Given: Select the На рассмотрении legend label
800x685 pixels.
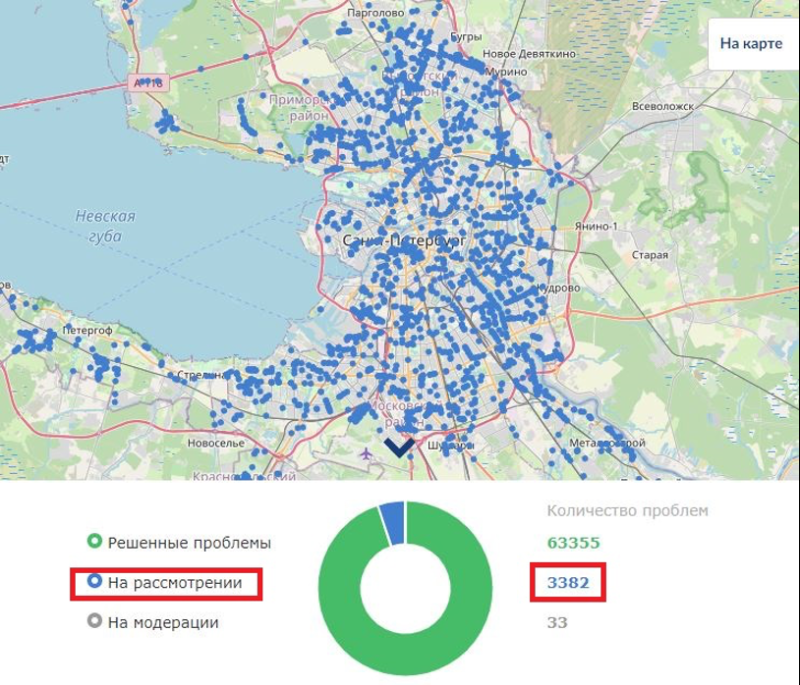Looking at the screenshot, I should 175,582.
